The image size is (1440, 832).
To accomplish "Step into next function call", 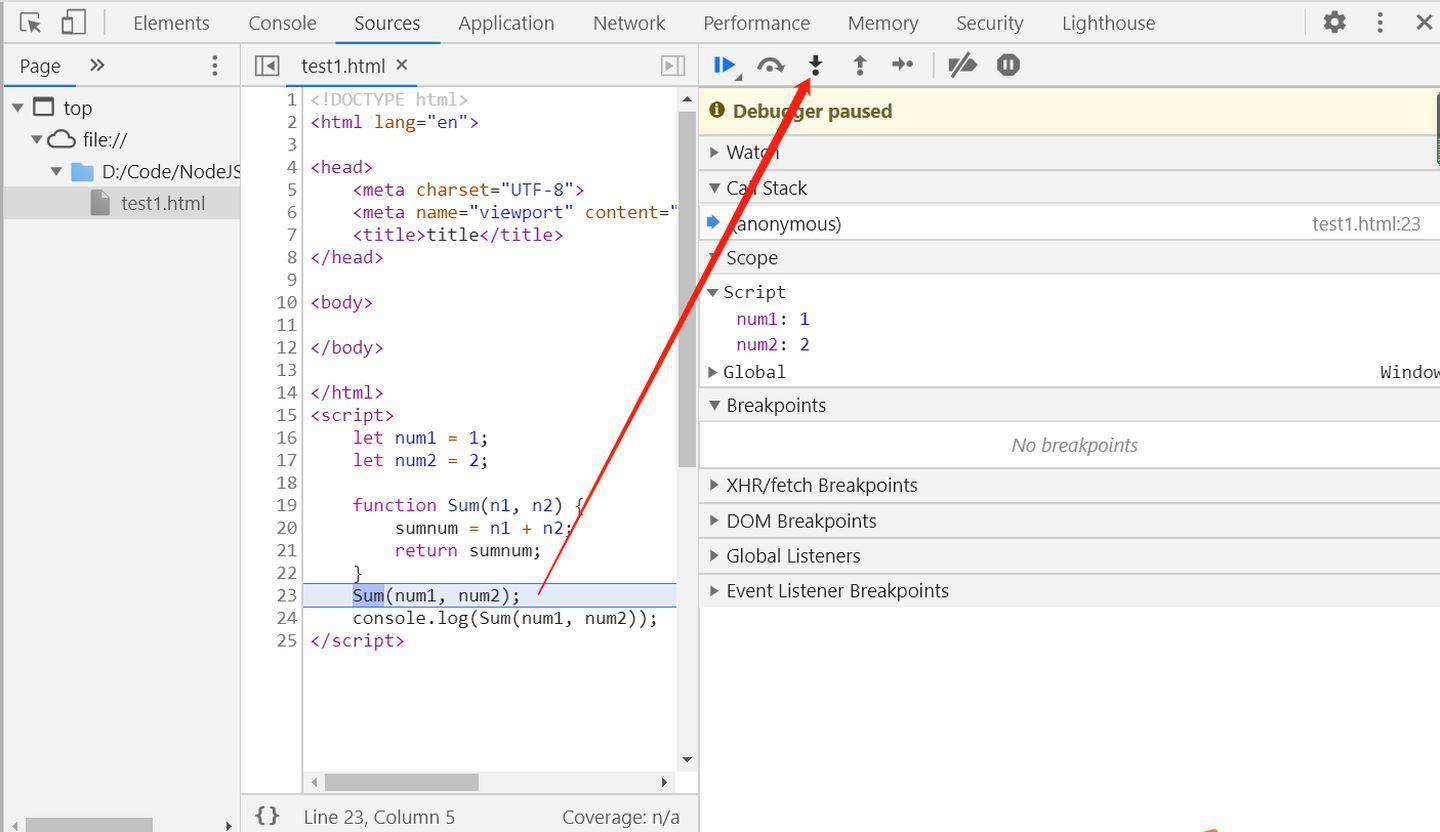I will coord(815,66).
